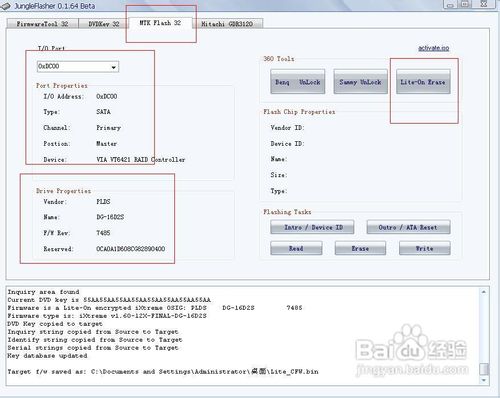Click the 'Inquiry string copied' log line
The width and height of the screenshot is (500, 398).
coord(93,332)
